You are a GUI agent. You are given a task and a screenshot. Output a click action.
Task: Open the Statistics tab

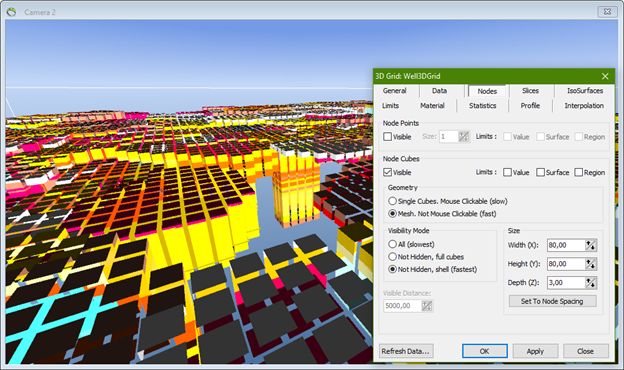click(482, 106)
